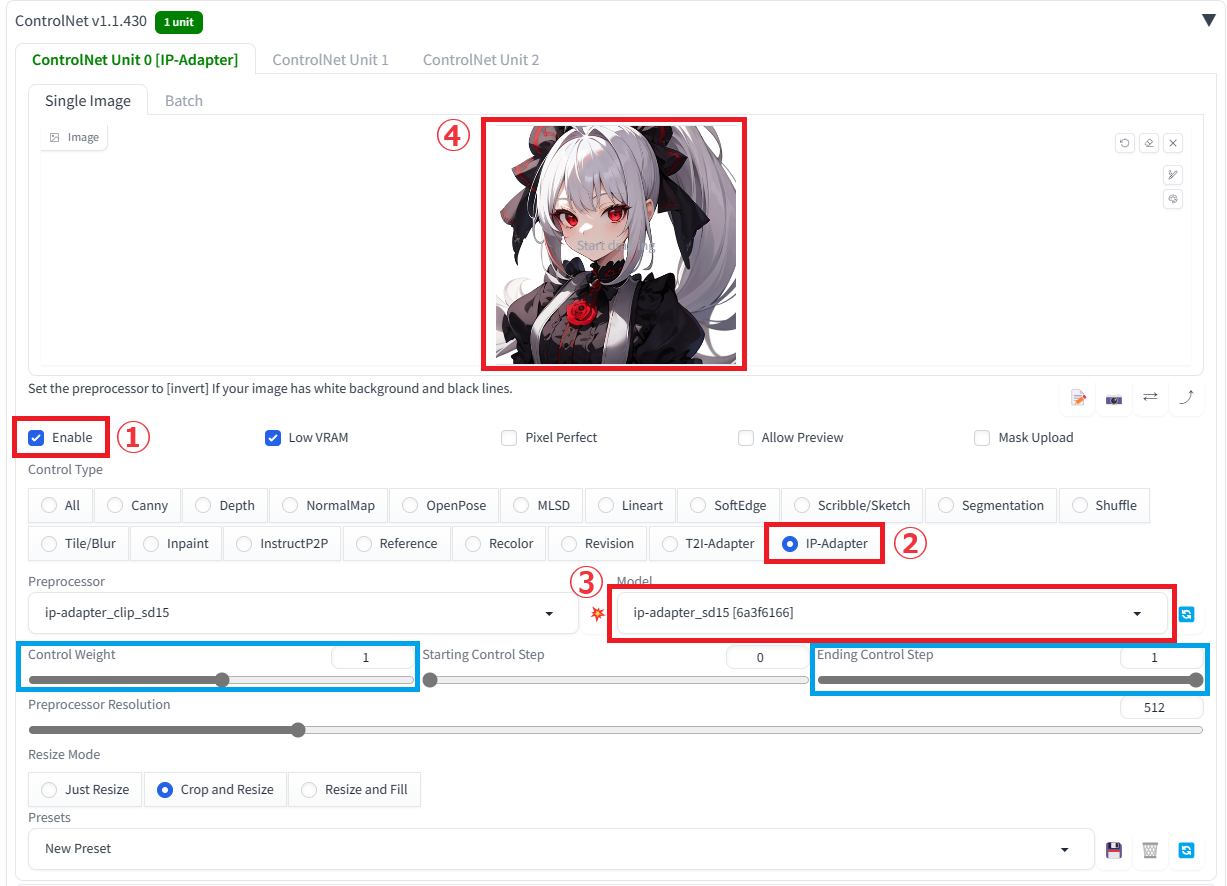The width and height of the screenshot is (1227, 886).
Task: Send image dimensions using the diagonal arrow icon
Action: [x=1187, y=398]
